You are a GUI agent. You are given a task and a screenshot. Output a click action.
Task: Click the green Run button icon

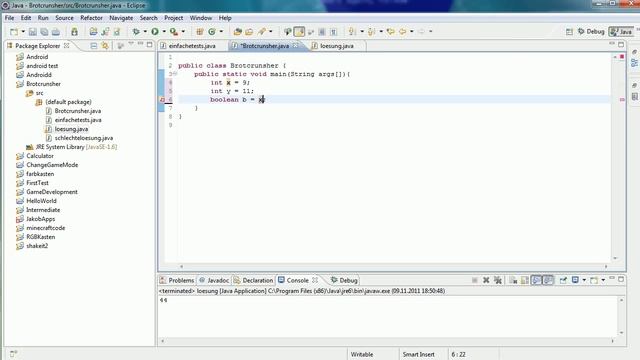pyautogui.click(x=155, y=31)
